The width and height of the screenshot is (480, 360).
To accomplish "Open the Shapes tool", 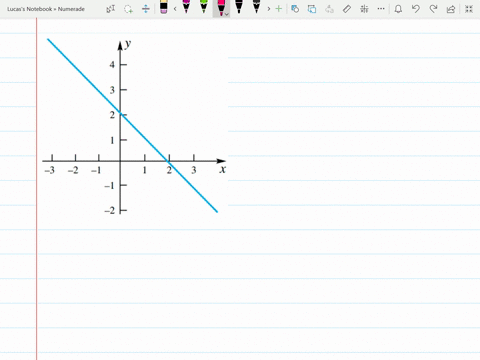I will coord(295,9).
